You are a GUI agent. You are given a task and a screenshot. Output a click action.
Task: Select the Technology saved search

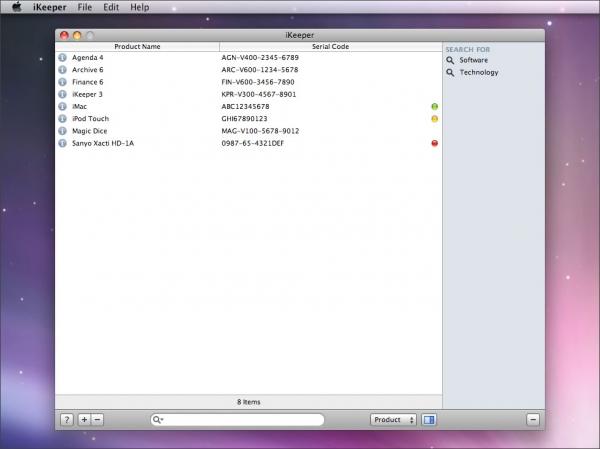point(479,72)
